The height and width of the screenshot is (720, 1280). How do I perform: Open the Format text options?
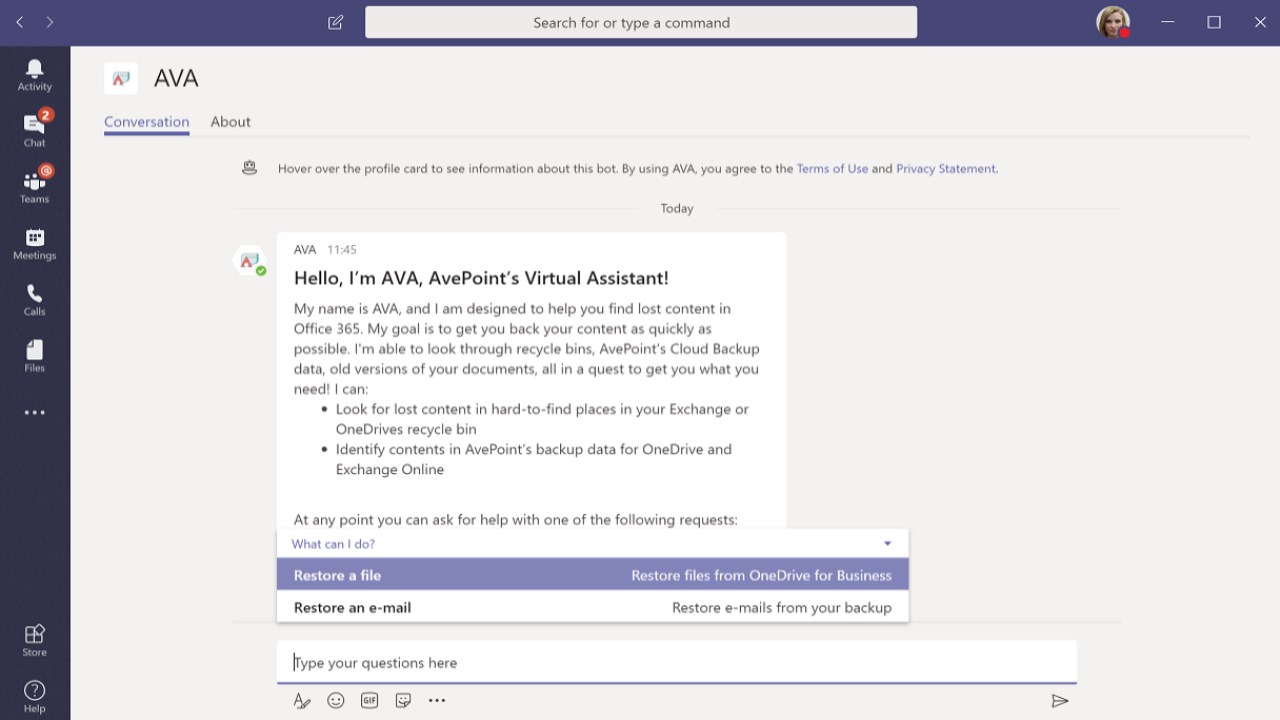(302, 701)
